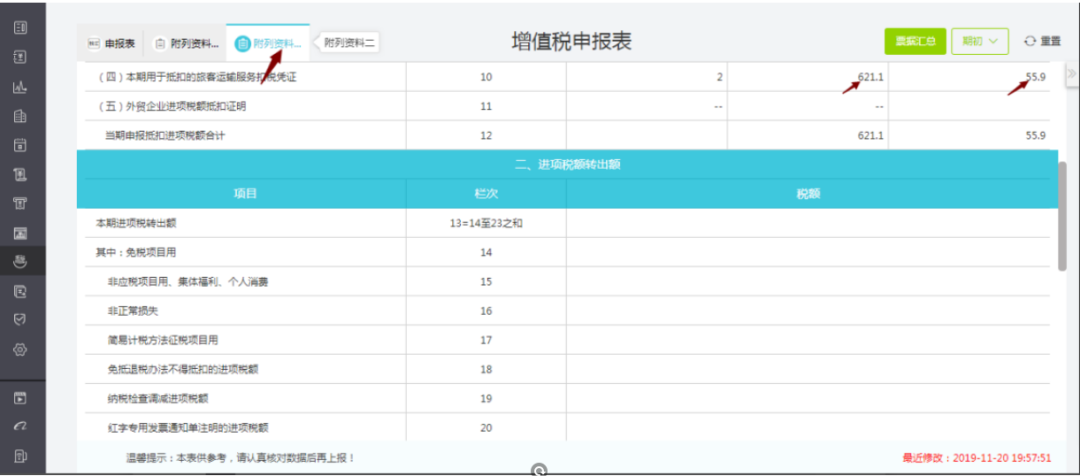Click the shield checkmark icon in sidebar
The height and width of the screenshot is (476, 1080).
pyautogui.click(x=20, y=320)
